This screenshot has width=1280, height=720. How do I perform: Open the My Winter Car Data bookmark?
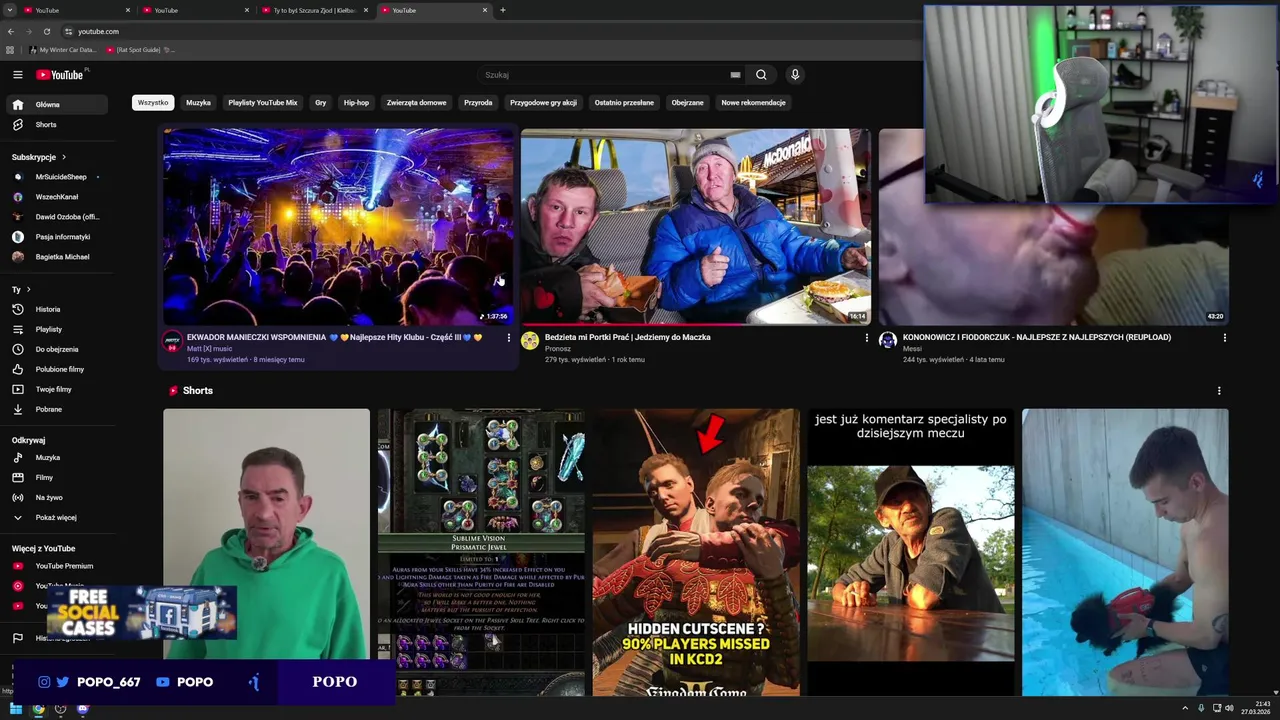tap(61, 49)
